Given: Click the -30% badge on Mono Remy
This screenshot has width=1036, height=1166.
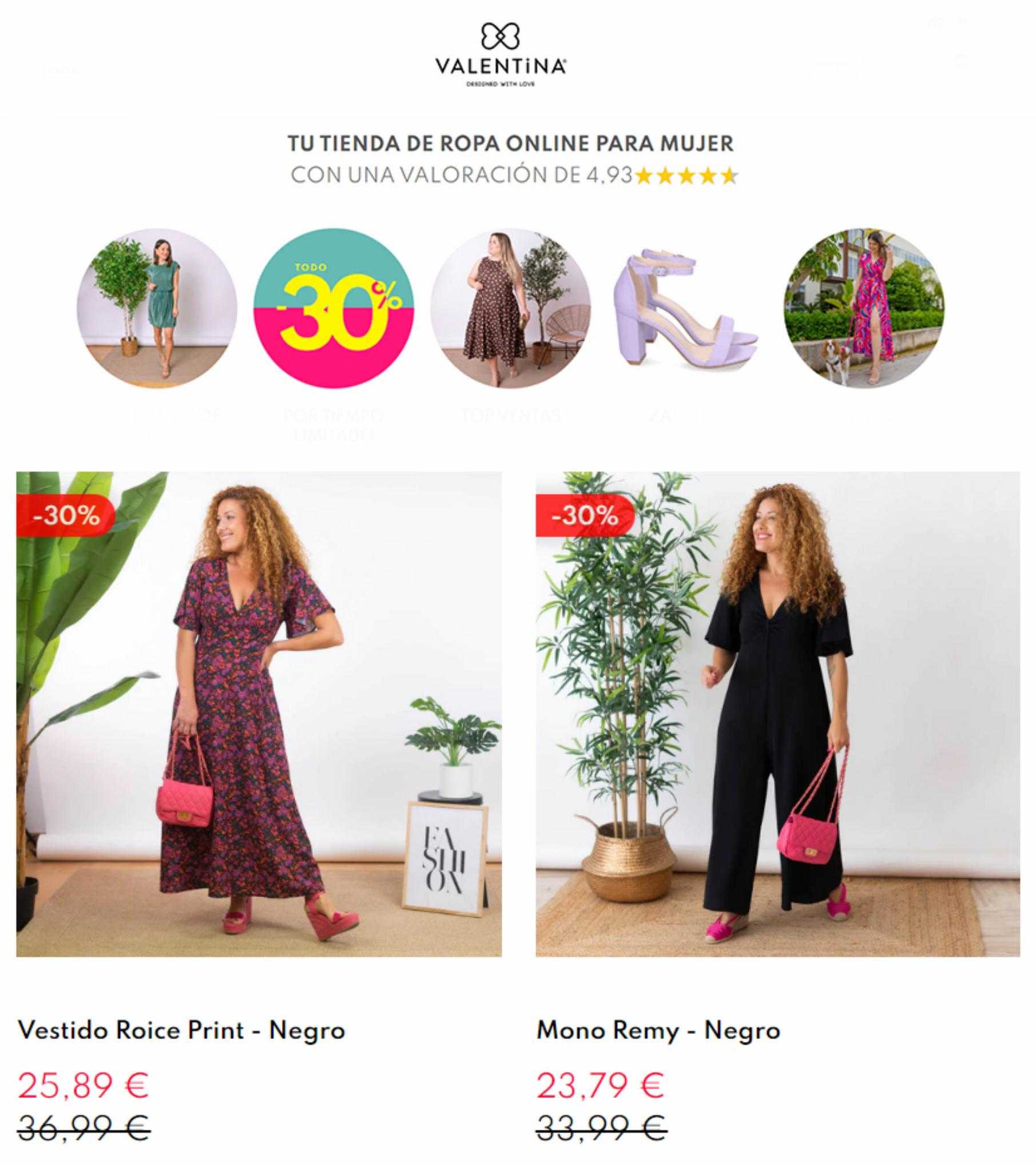Looking at the screenshot, I should (585, 516).
